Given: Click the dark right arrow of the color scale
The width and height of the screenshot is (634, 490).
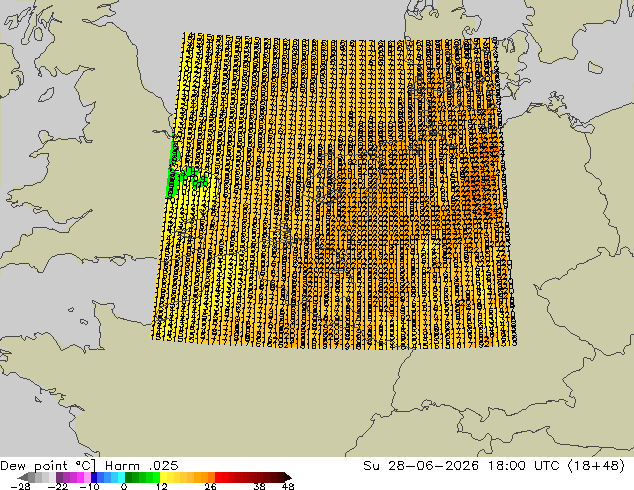Looking at the screenshot, I should point(288,477).
